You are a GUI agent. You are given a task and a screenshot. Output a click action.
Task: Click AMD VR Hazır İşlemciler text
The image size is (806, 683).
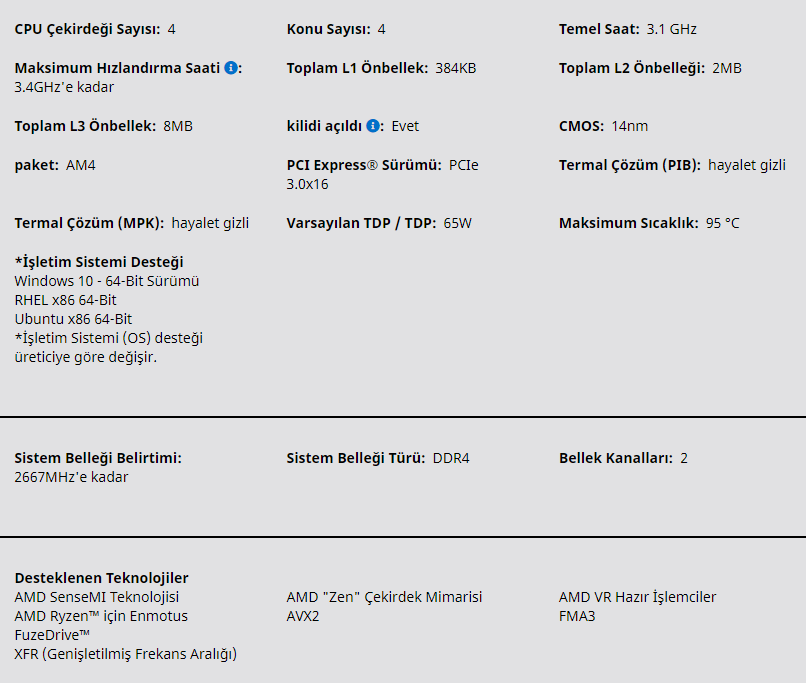coord(637,597)
